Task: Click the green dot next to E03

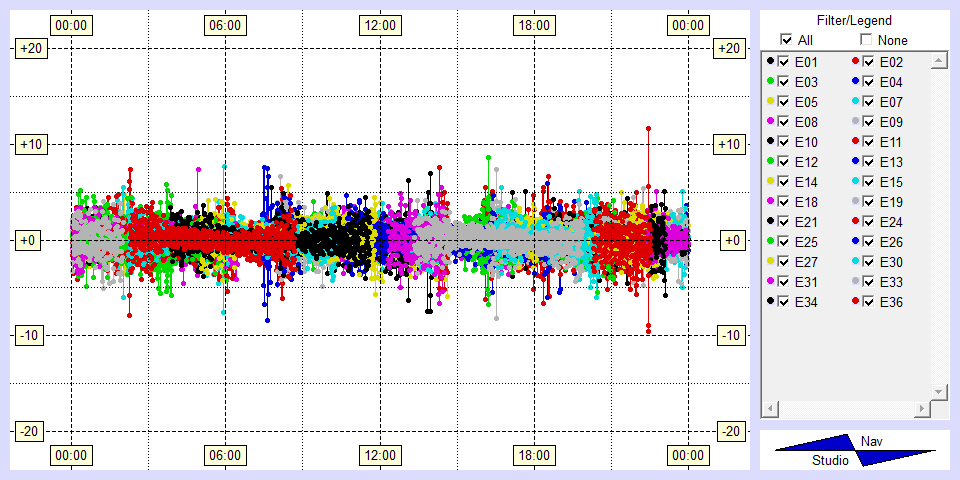Action: [769, 82]
